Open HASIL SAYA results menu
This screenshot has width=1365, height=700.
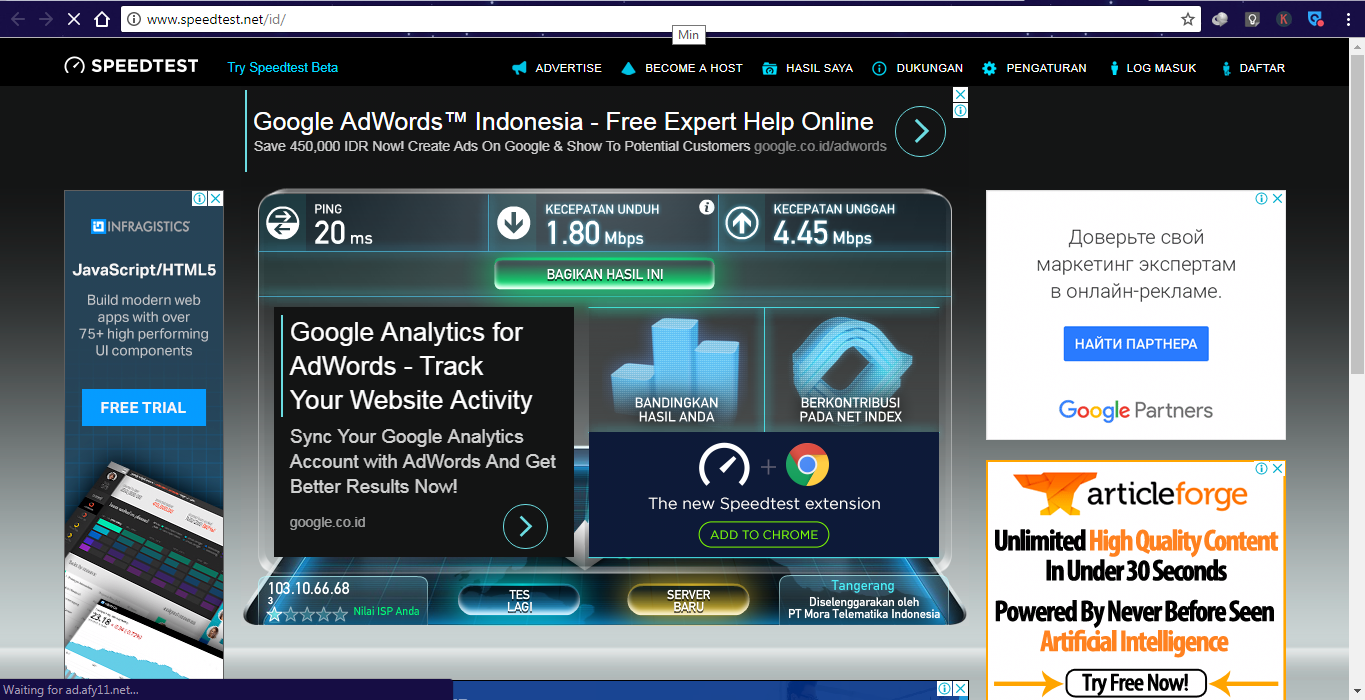coord(819,68)
